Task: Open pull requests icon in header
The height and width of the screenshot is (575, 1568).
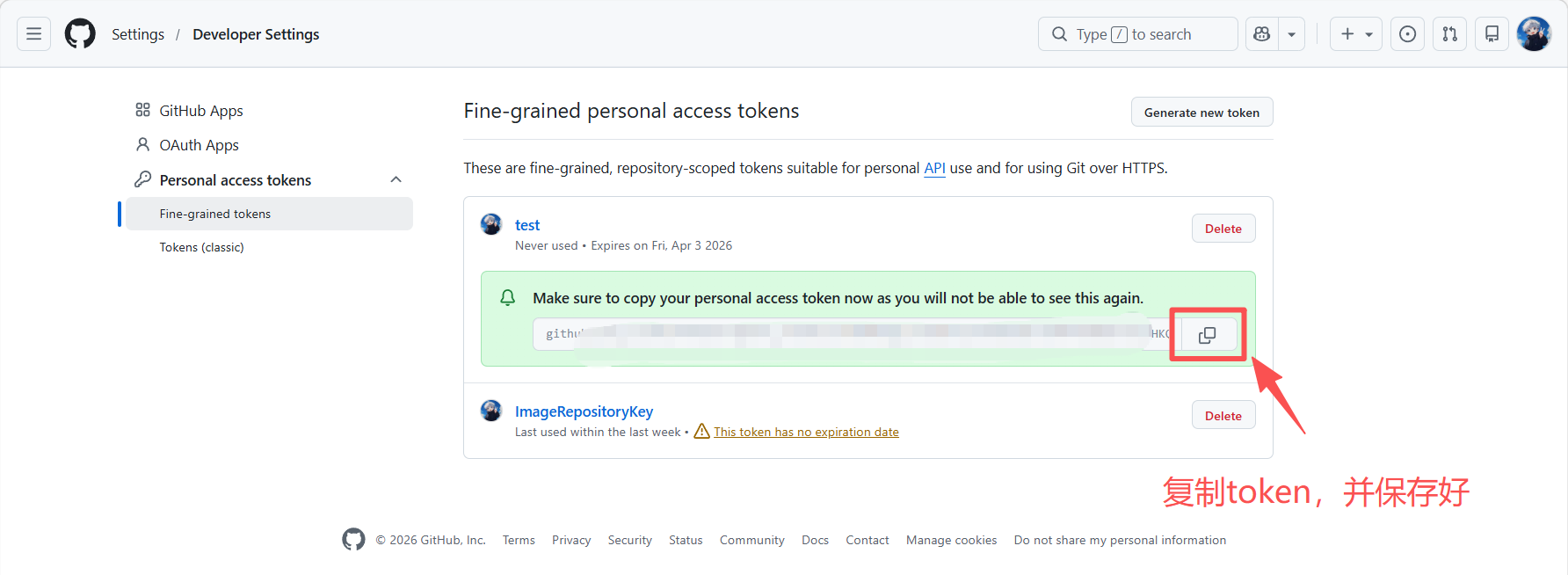Action: (x=1449, y=34)
